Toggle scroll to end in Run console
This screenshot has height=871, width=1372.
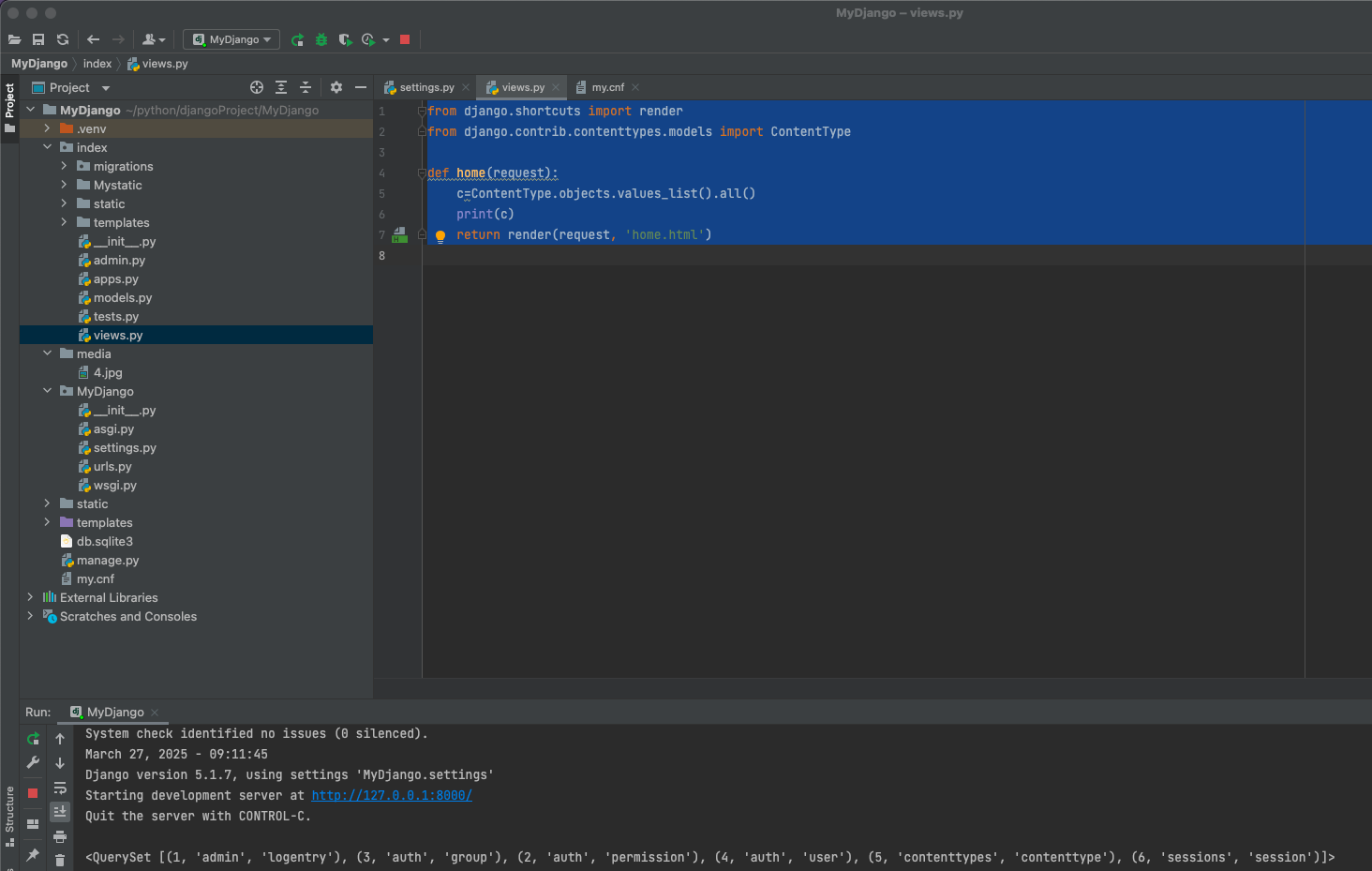click(x=60, y=811)
